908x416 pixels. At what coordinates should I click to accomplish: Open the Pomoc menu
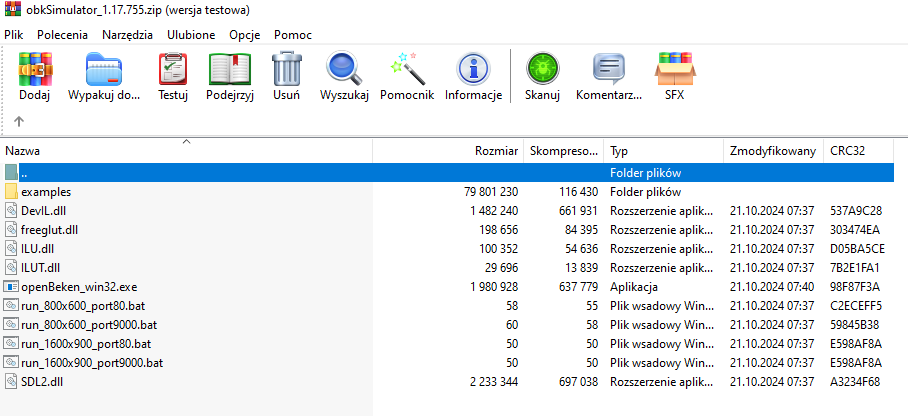click(x=293, y=35)
